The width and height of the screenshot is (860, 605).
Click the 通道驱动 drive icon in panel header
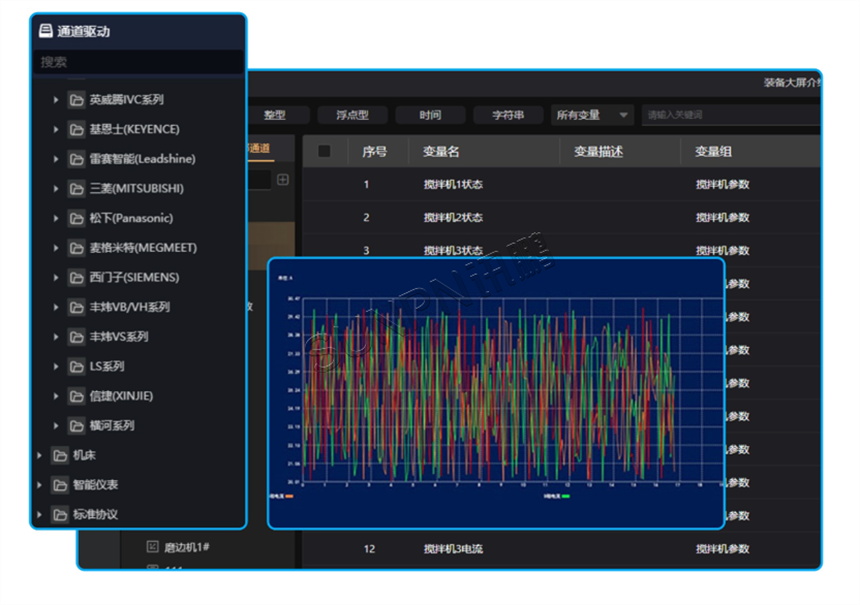45,31
